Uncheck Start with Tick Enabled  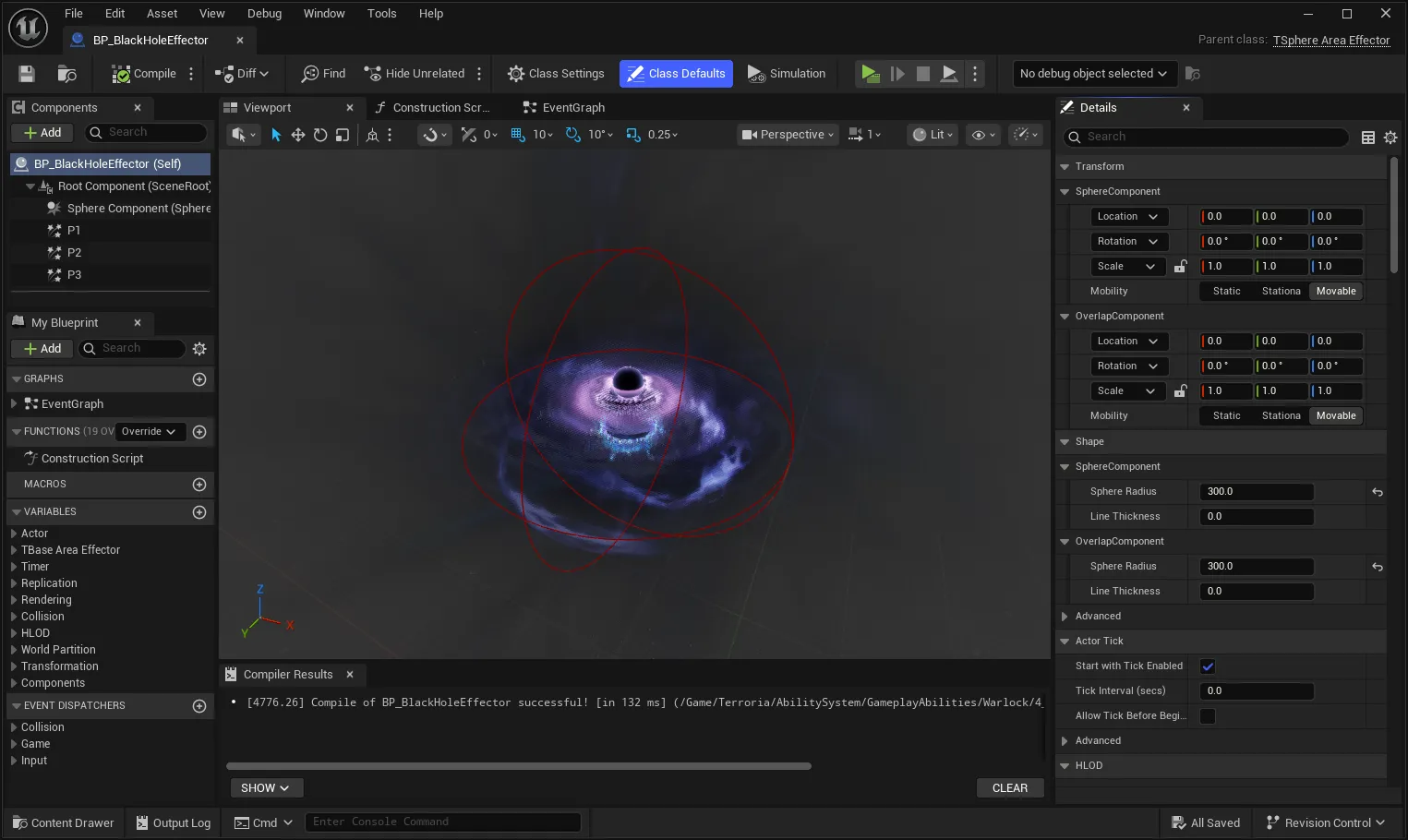[x=1208, y=666]
